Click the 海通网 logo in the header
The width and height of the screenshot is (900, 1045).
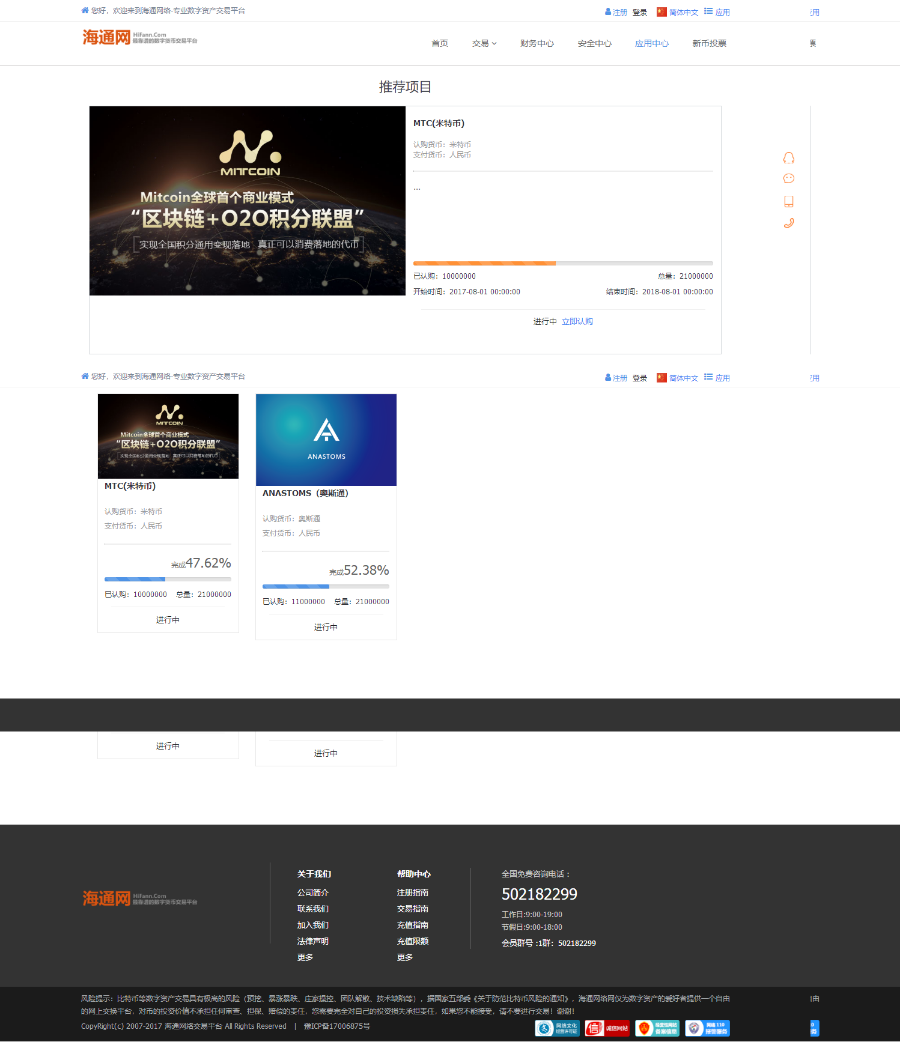tap(139, 37)
